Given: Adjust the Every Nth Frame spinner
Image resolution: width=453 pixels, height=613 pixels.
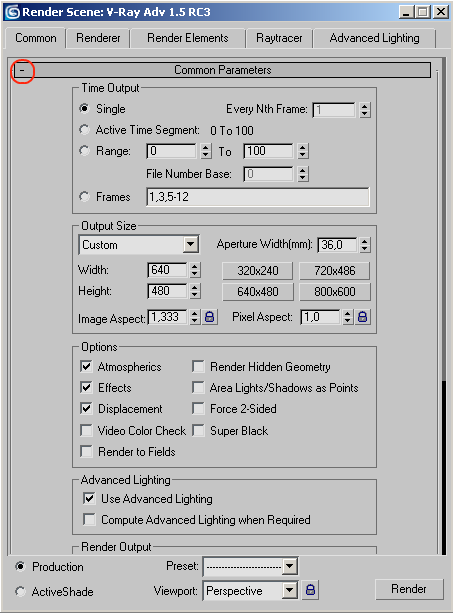Looking at the screenshot, I should click(x=364, y=110).
